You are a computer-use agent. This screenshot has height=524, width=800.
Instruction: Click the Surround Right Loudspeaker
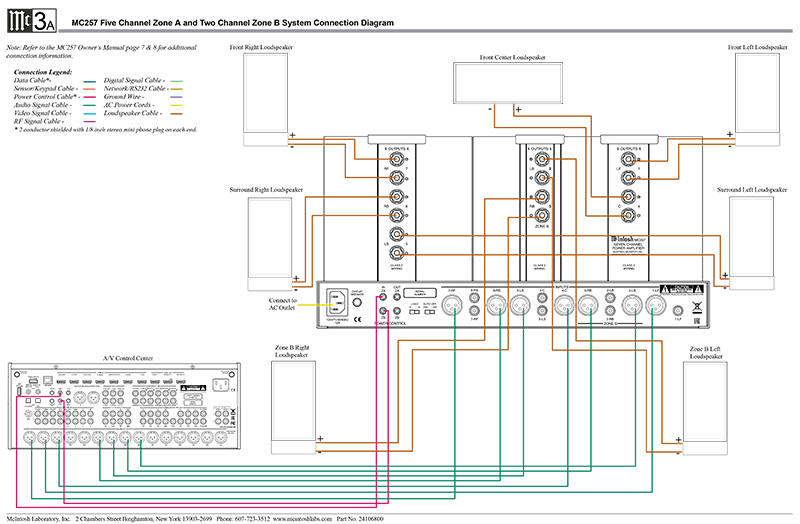click(264, 240)
